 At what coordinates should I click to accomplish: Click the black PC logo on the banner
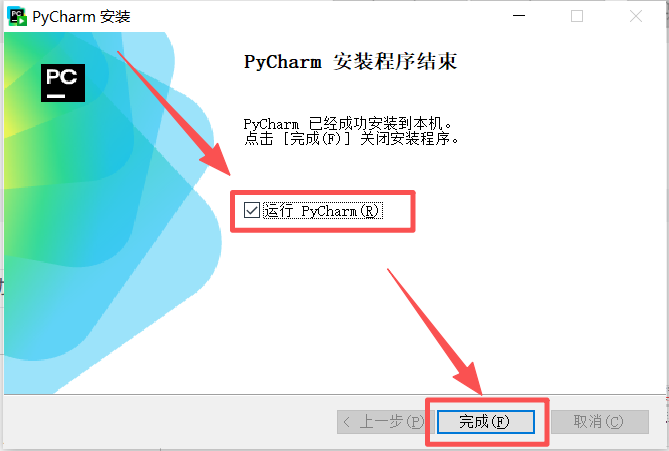pos(63,83)
